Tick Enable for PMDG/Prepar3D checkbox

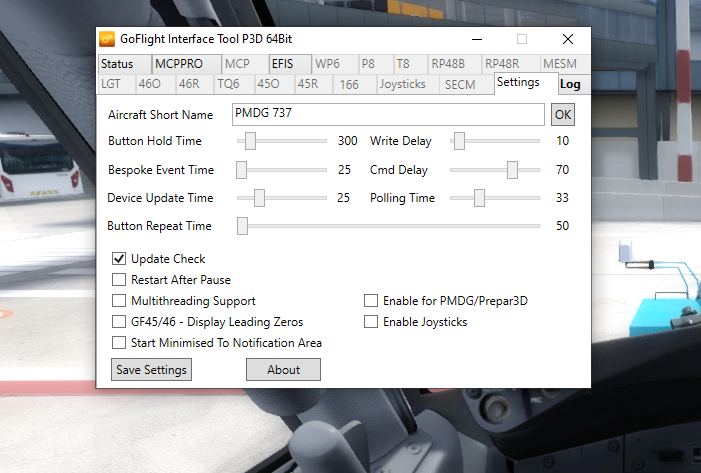371,301
